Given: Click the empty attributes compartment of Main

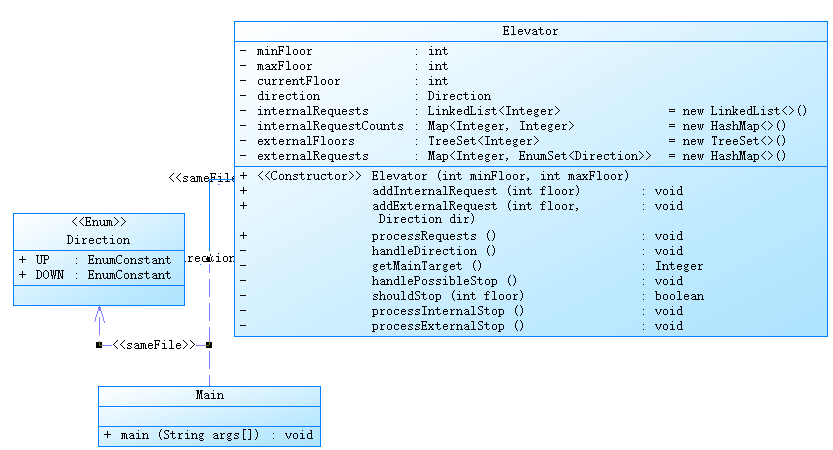Looking at the screenshot, I should point(209,416).
